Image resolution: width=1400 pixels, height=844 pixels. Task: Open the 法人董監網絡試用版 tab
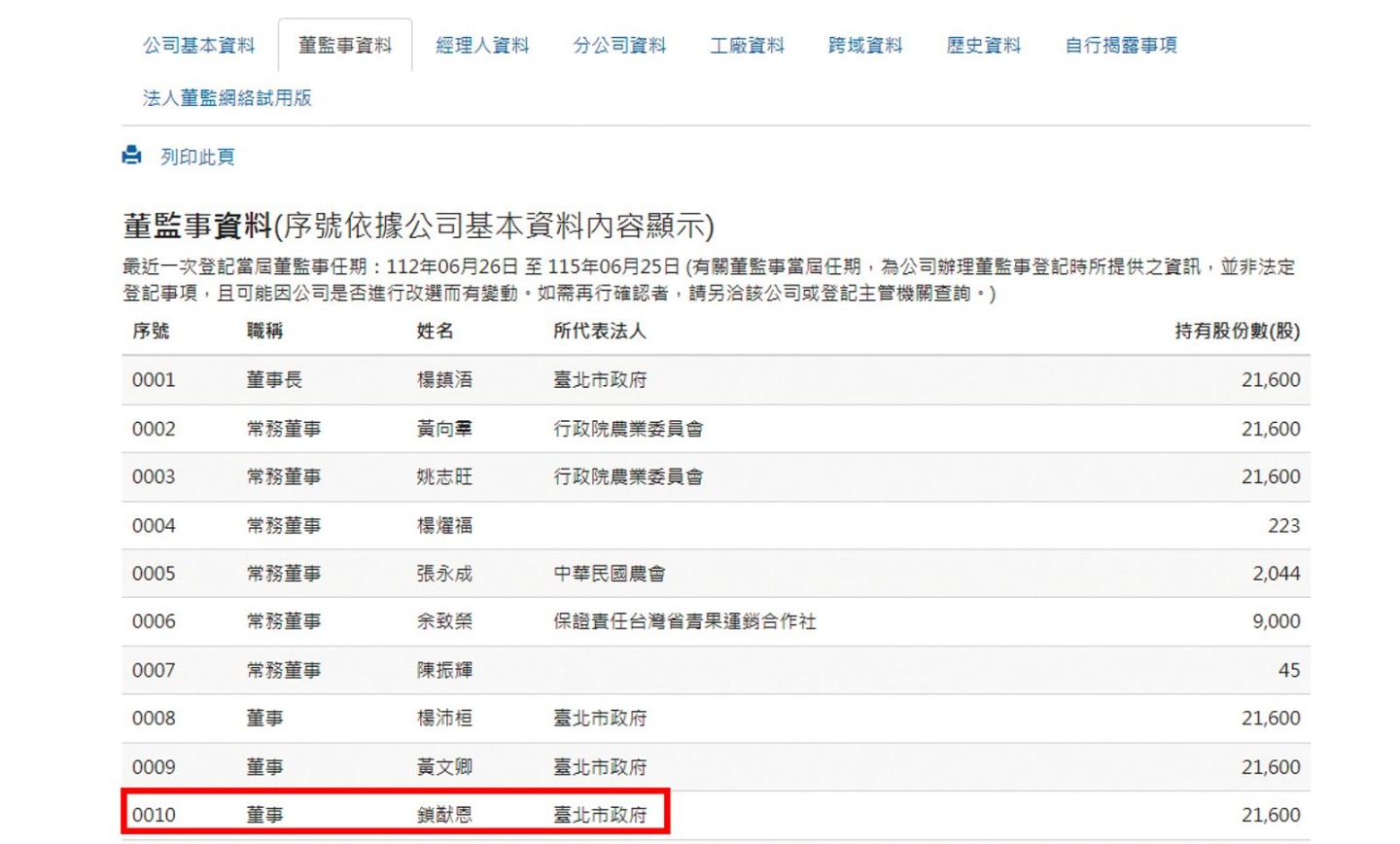227,97
